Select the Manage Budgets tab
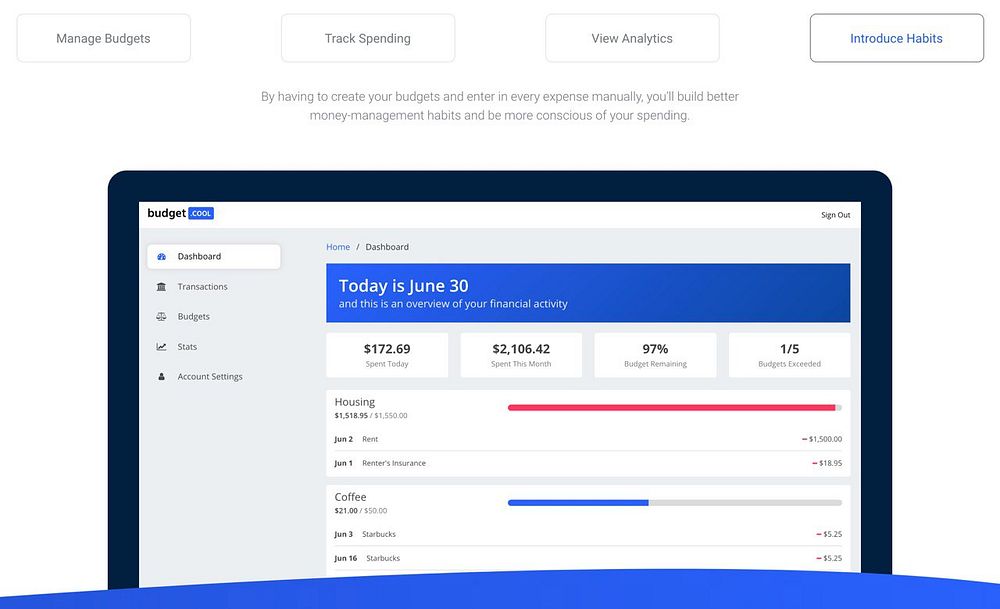Image resolution: width=1000 pixels, height=609 pixels. pyautogui.click(x=103, y=38)
